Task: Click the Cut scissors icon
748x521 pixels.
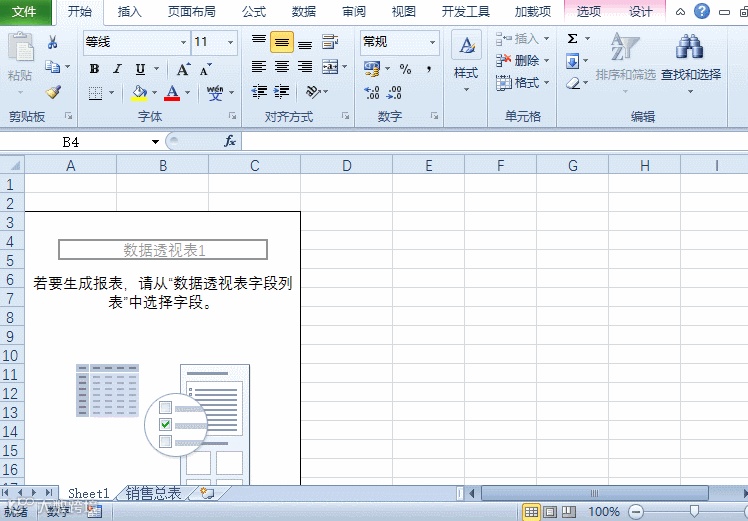Action: click(x=52, y=42)
